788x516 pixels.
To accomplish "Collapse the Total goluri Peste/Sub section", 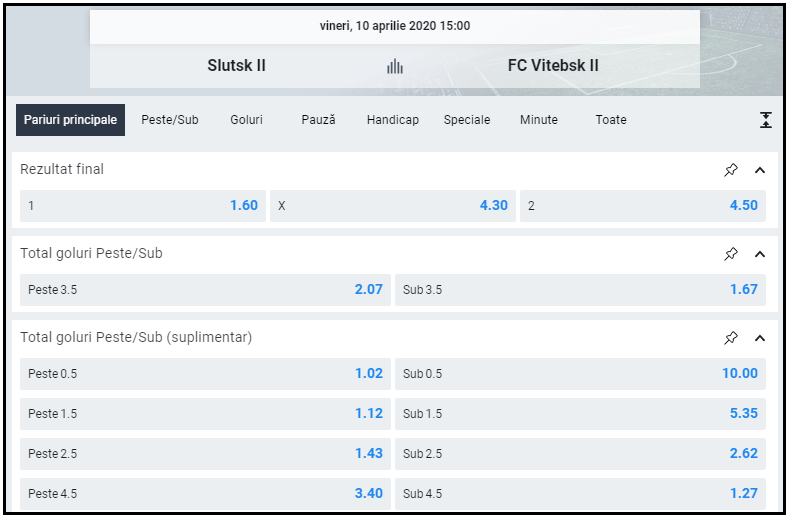I will pos(760,254).
